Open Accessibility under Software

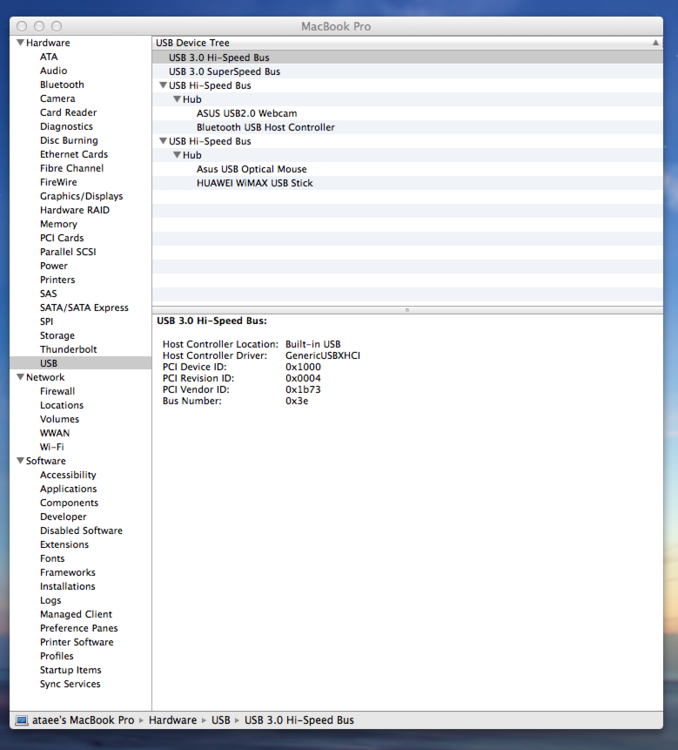coord(68,474)
